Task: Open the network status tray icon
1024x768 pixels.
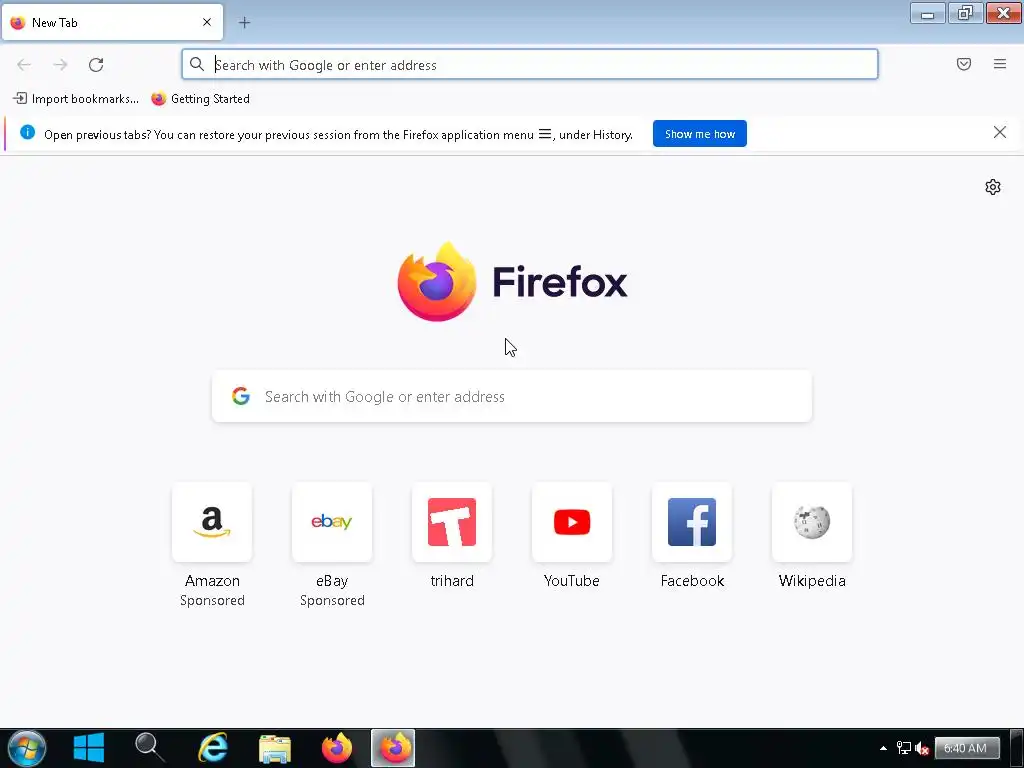Action: [x=904, y=748]
